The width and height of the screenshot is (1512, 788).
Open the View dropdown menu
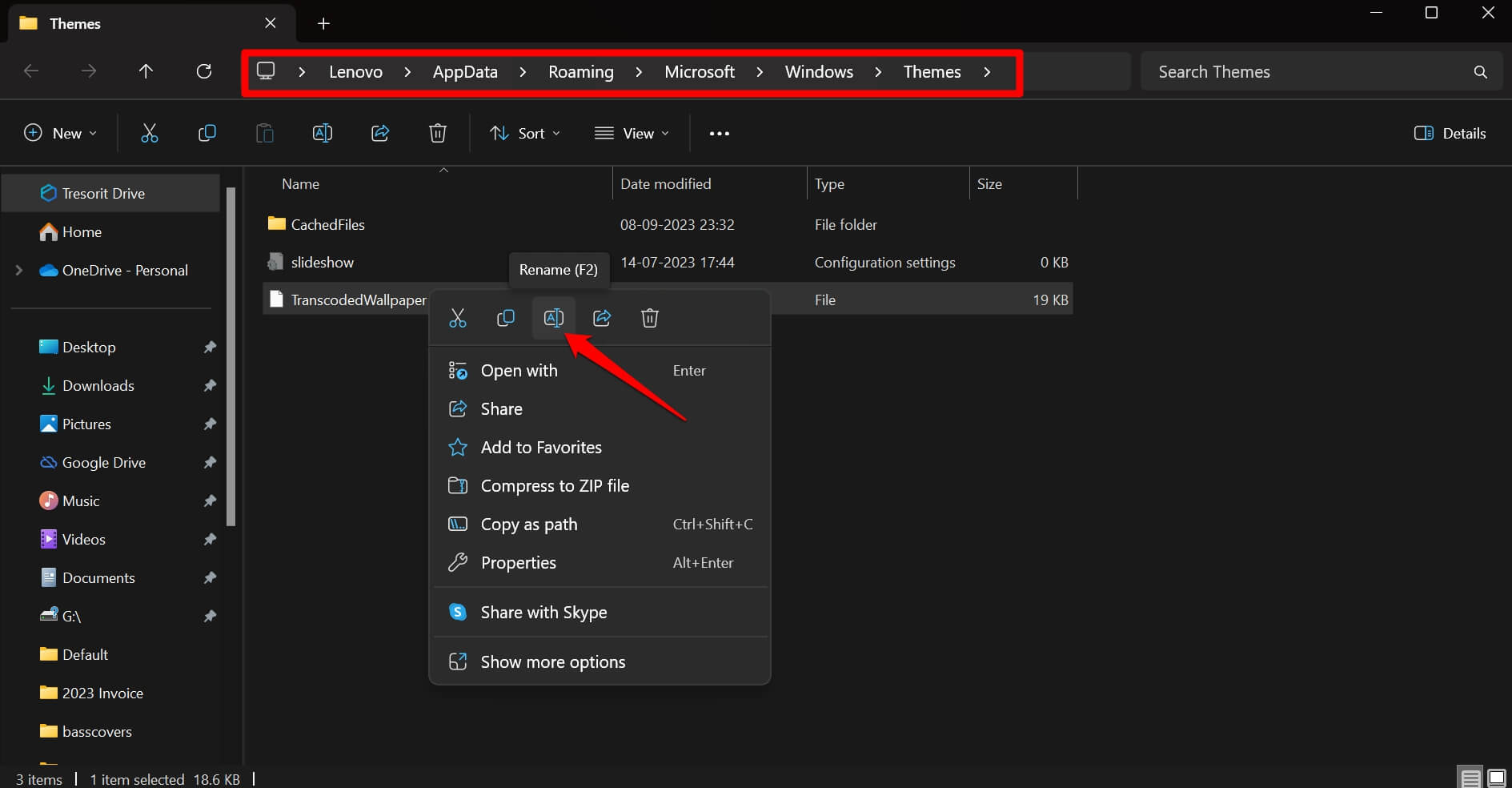tap(632, 133)
